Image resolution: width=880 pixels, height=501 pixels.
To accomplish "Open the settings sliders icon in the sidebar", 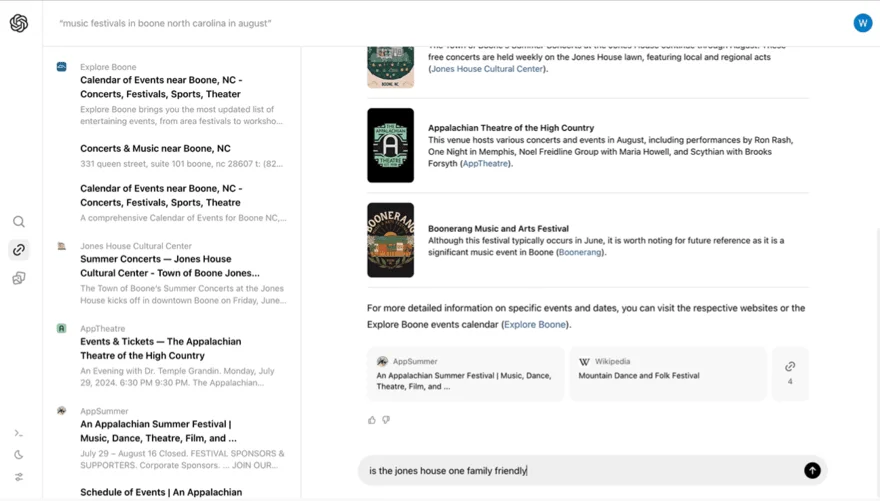I will (x=19, y=477).
